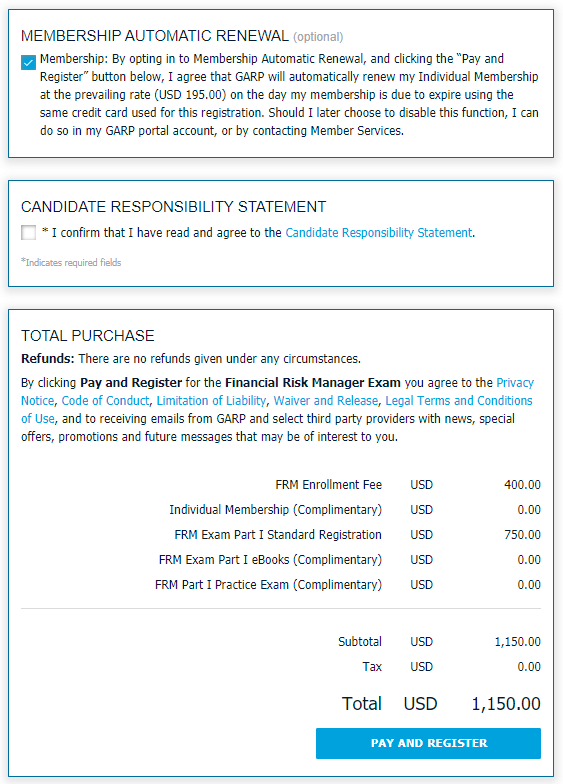The width and height of the screenshot is (563, 784).
Task: Open the Code of Conduct link
Action: pyautogui.click(x=106, y=400)
